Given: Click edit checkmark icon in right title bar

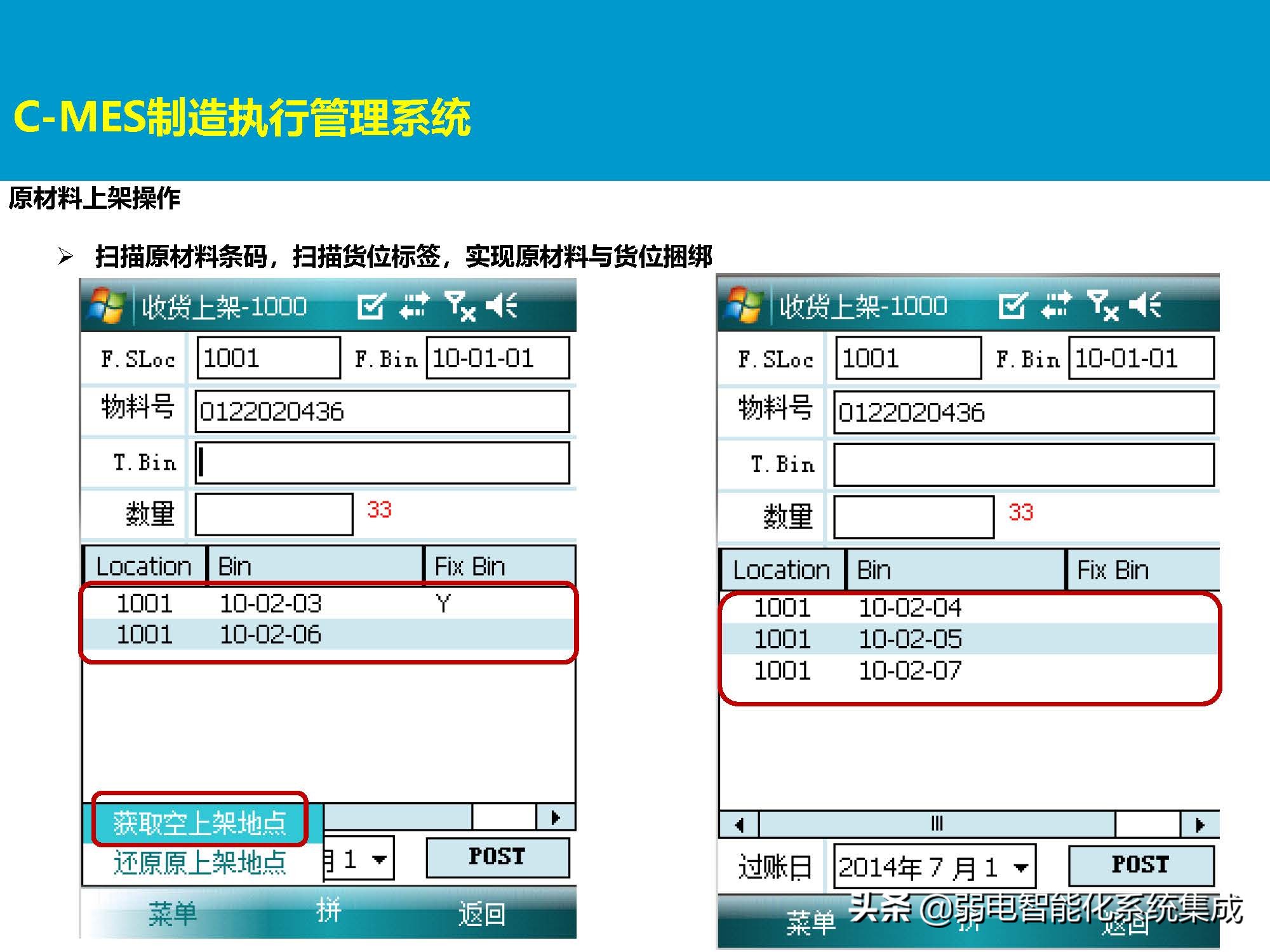Looking at the screenshot, I should 1012,306.
